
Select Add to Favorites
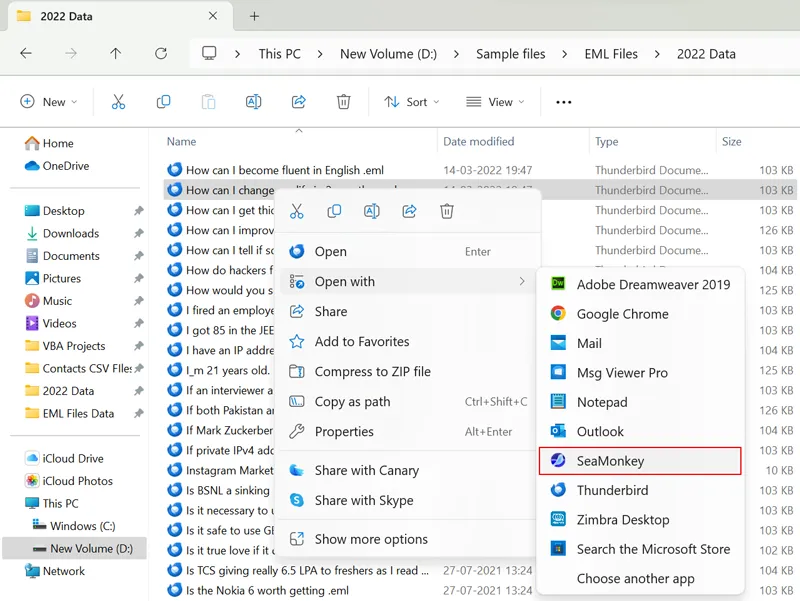[410, 341]
